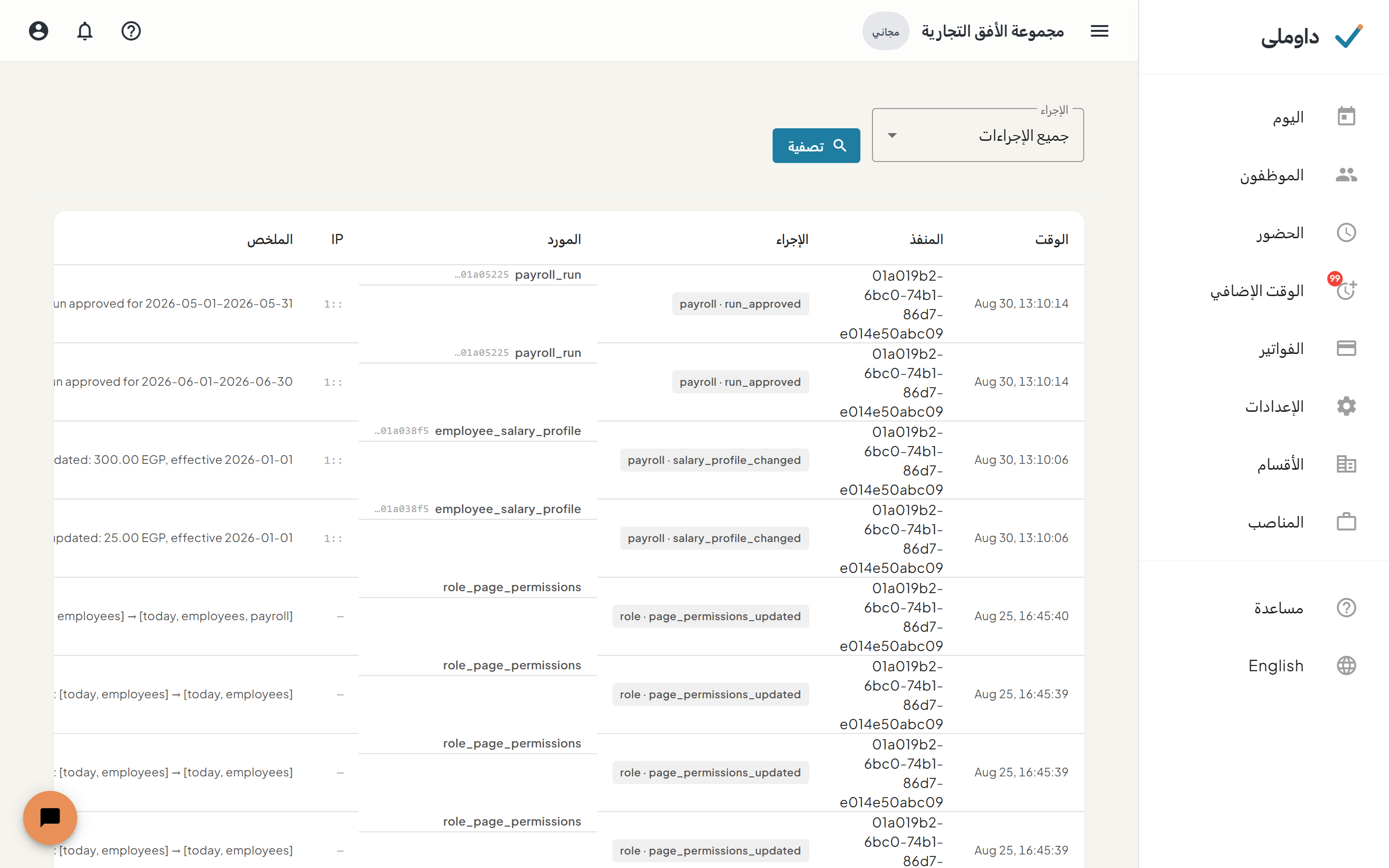Click the dropdown arrow of الإجراء filter
The width and height of the screenshot is (1389, 868).
pyautogui.click(x=892, y=136)
